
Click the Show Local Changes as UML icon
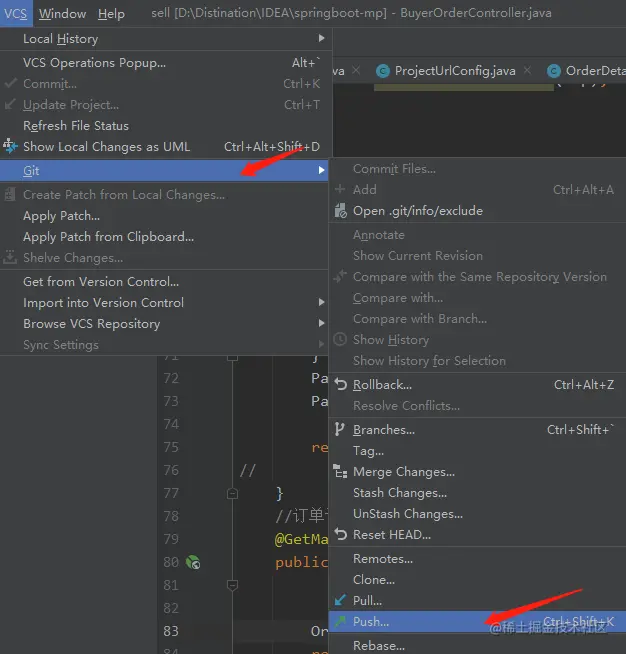coord(10,146)
